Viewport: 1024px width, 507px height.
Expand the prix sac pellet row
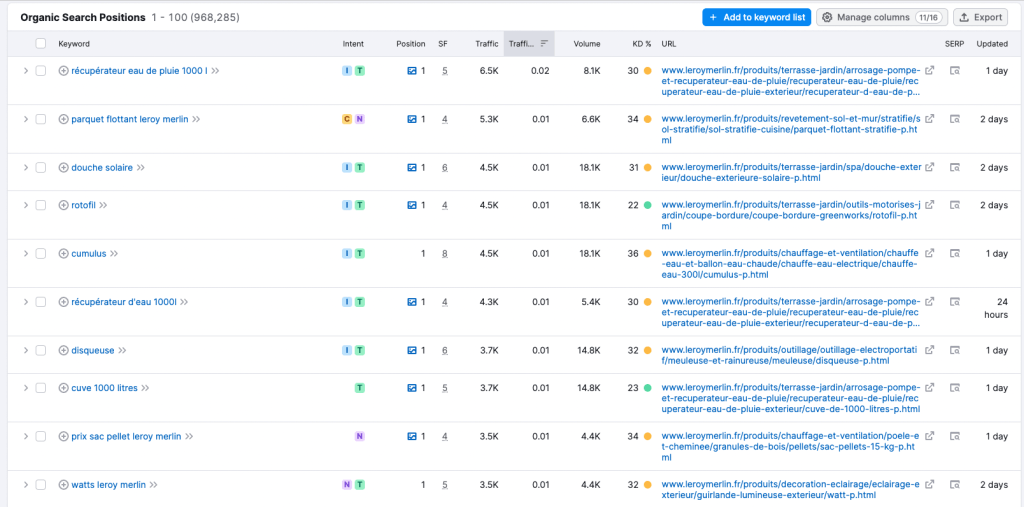[26, 437]
